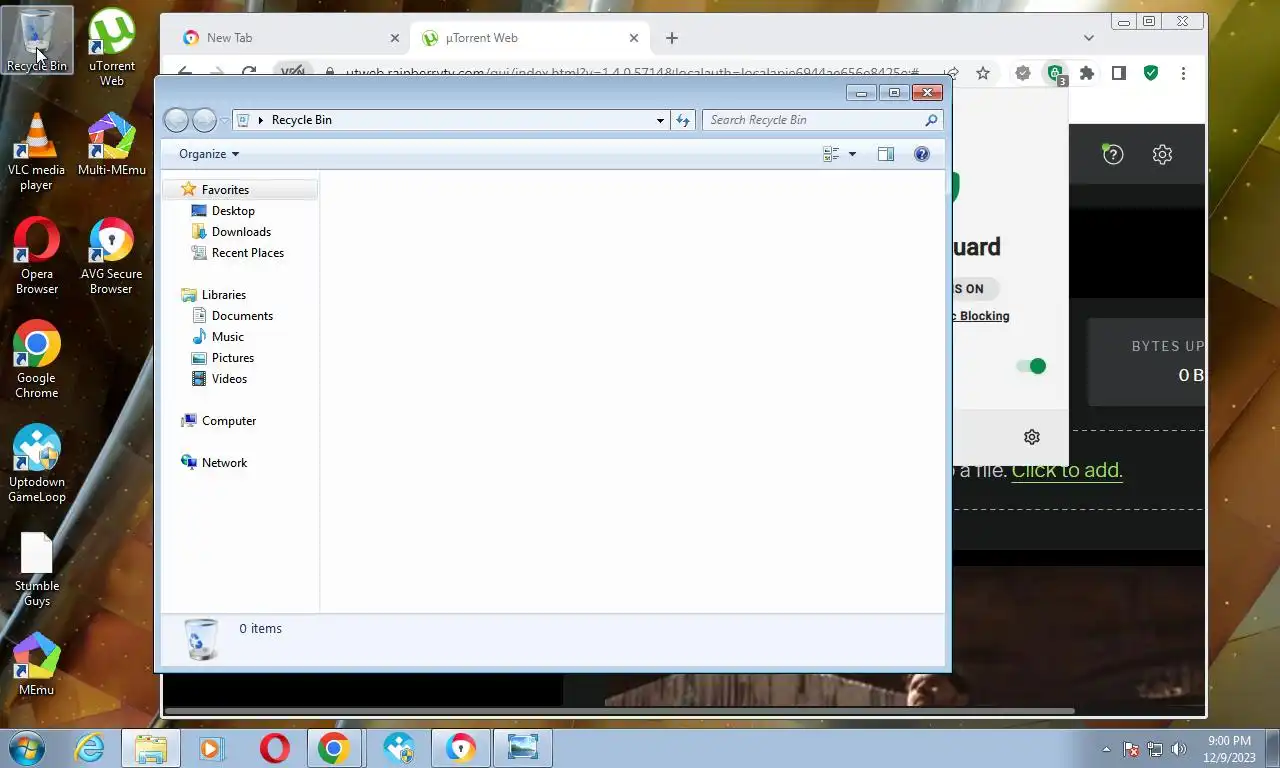Click the Search Recycle Bin field
The width and height of the screenshot is (1280, 768).
click(x=822, y=120)
